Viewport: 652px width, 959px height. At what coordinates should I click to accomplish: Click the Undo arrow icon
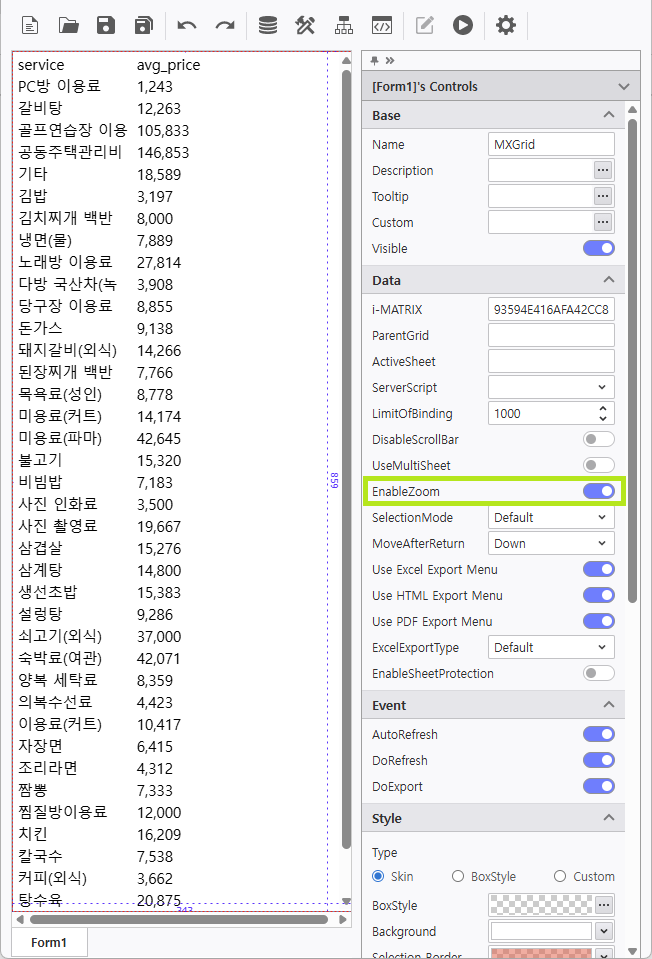pyautogui.click(x=186, y=25)
